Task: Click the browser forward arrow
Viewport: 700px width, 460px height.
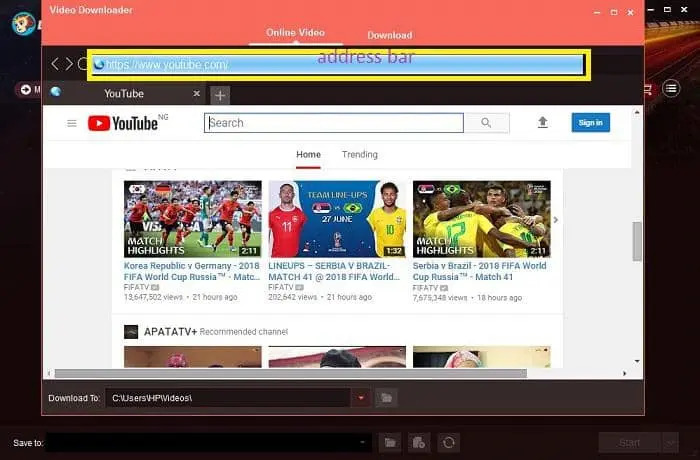Action: pos(69,64)
